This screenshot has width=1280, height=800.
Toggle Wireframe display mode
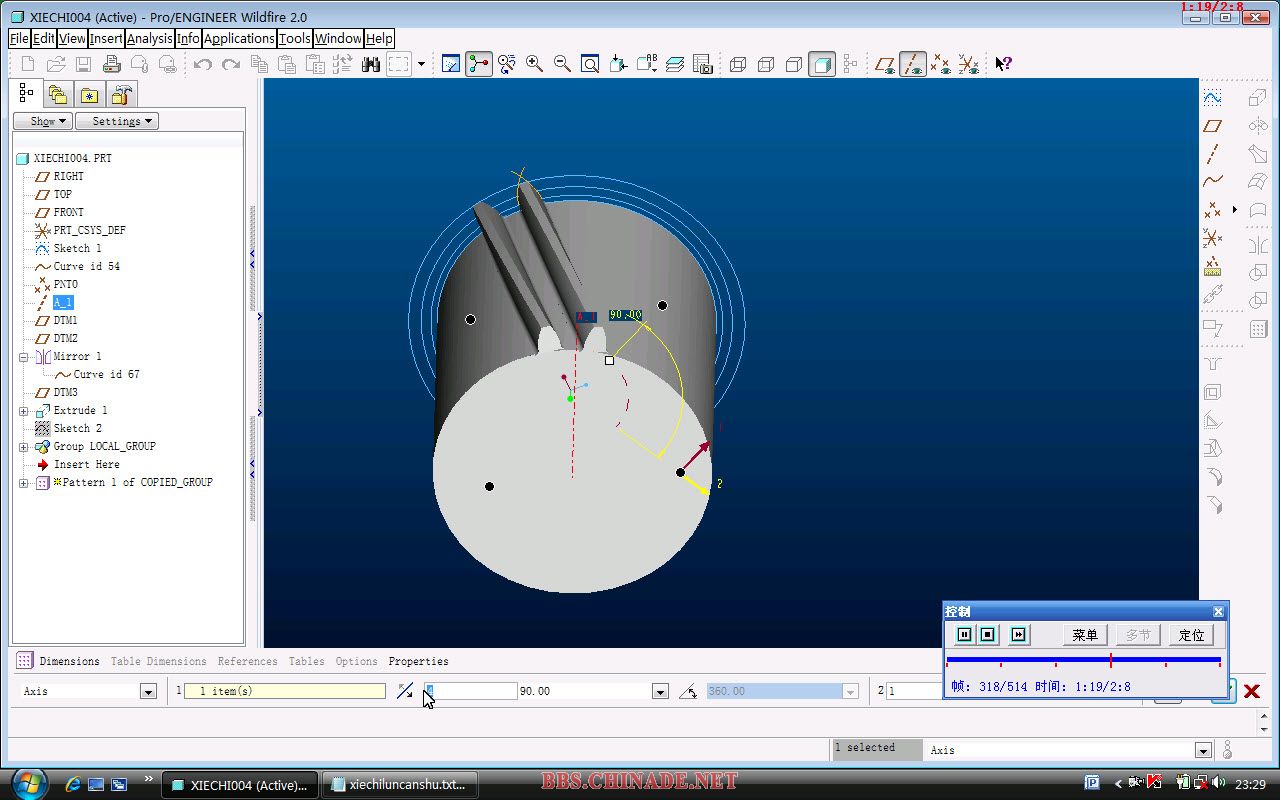pos(738,64)
